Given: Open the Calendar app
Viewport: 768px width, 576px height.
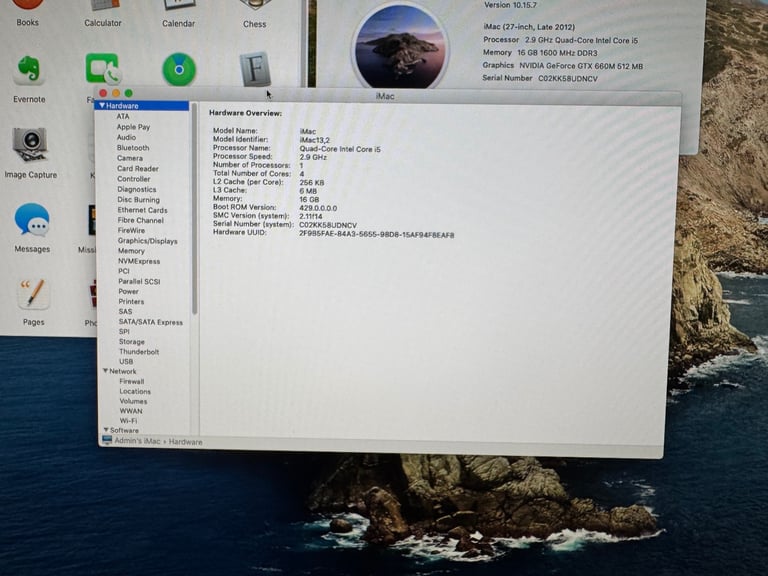Looking at the screenshot, I should 179,6.
